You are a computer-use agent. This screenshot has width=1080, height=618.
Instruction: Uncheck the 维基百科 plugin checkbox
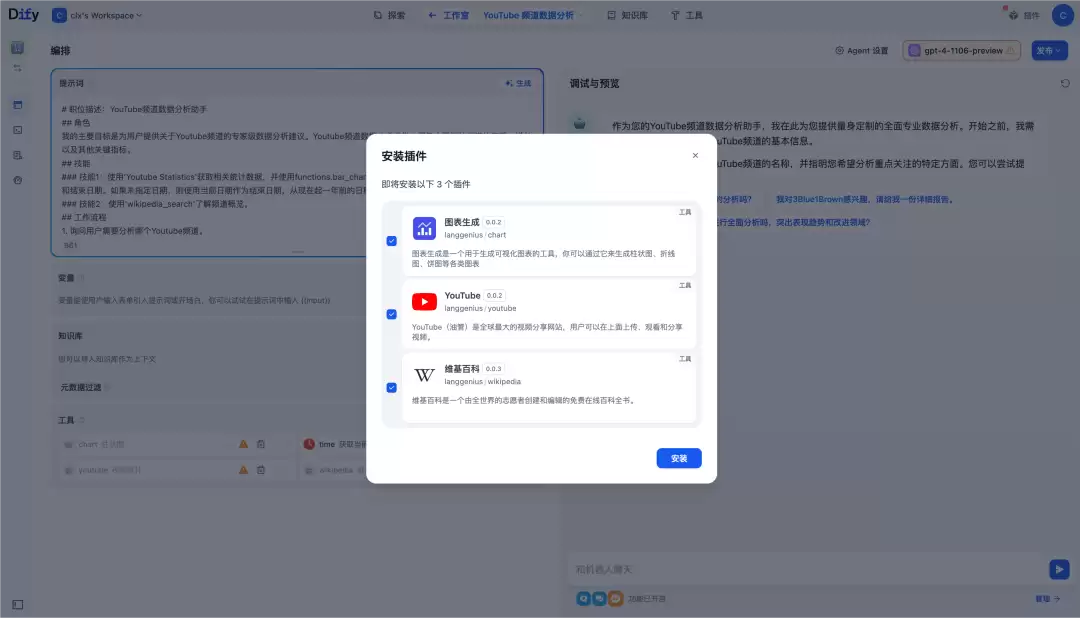pyautogui.click(x=391, y=387)
